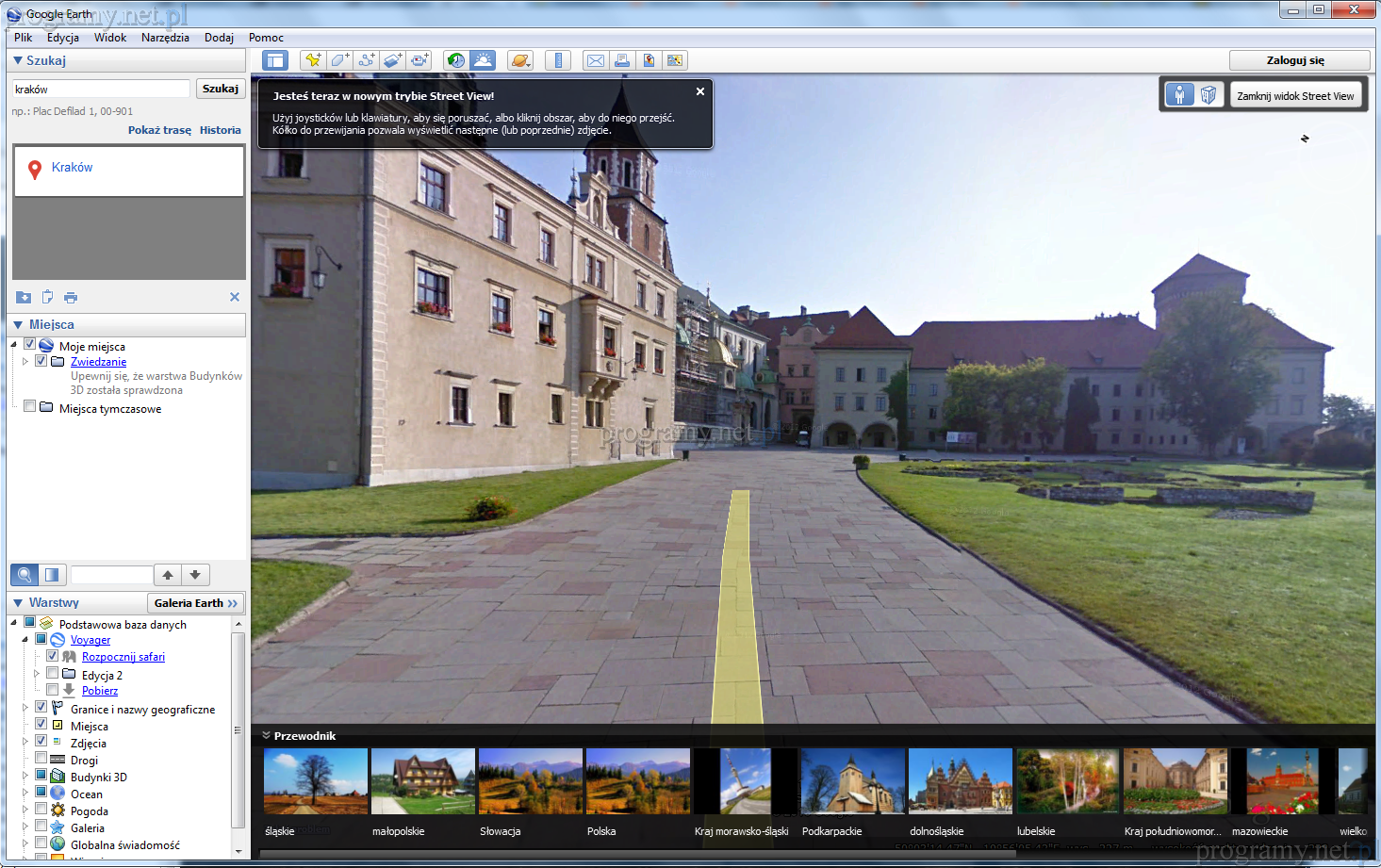Collapse the Warstwy panel triangle
The image size is (1381, 868).
click(18, 603)
